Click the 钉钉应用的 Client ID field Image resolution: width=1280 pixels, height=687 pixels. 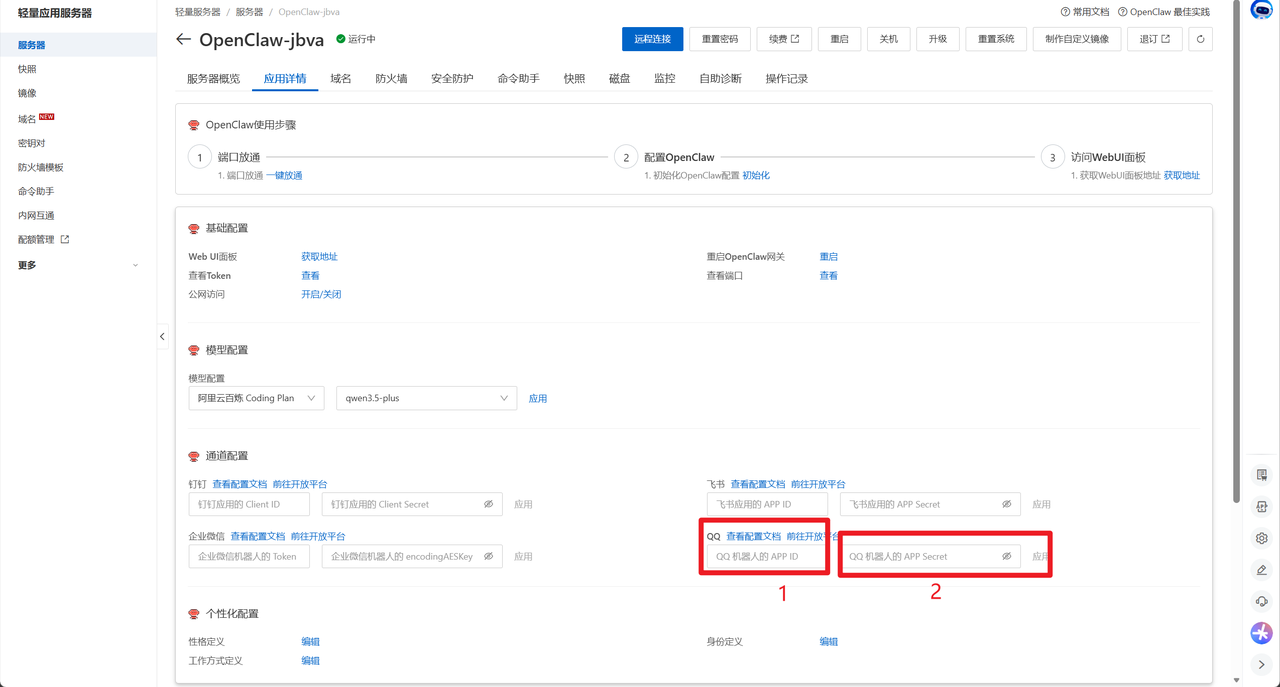(x=249, y=504)
